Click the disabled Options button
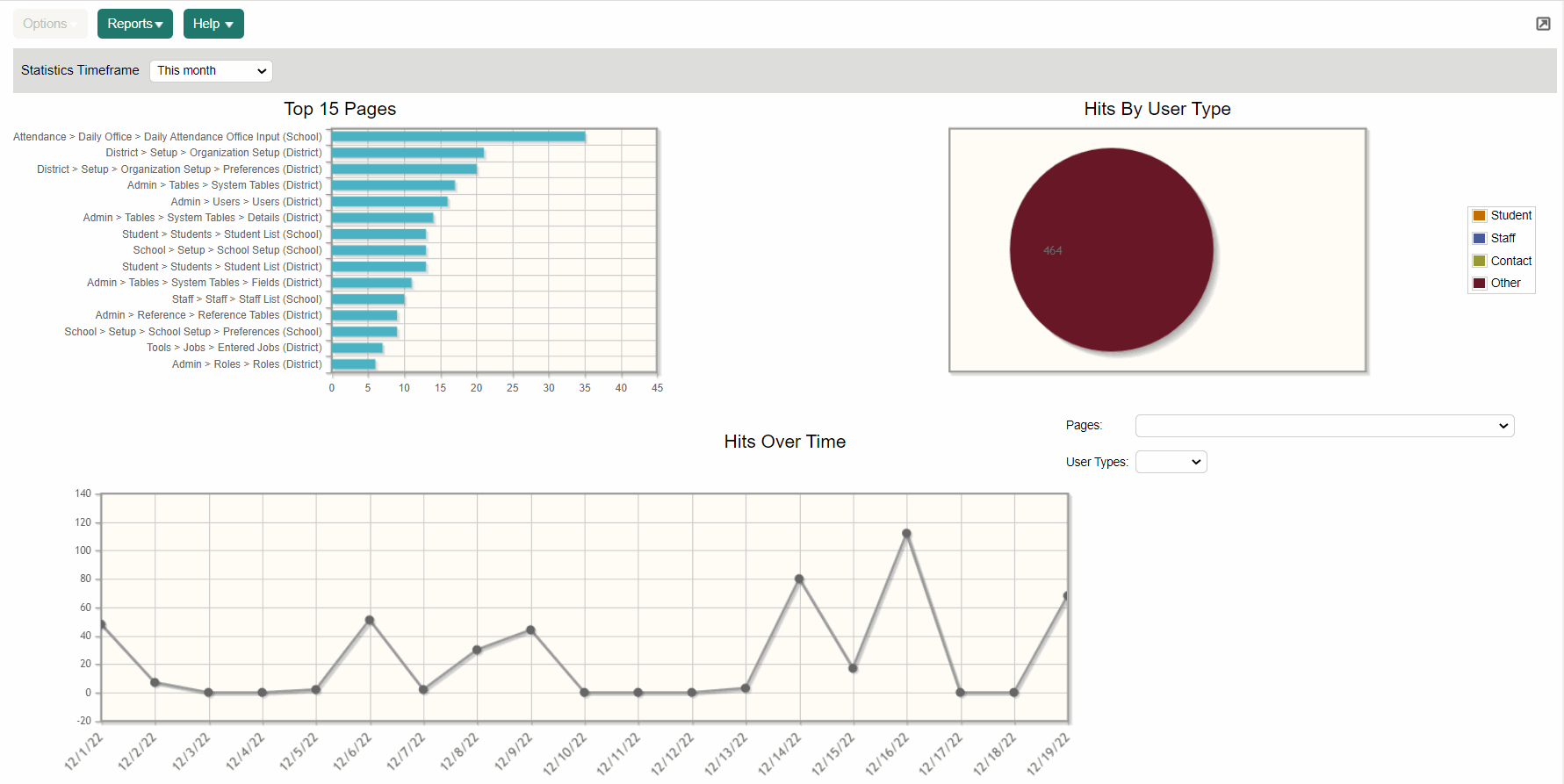Viewport: 1564px width, 784px height. coord(50,24)
